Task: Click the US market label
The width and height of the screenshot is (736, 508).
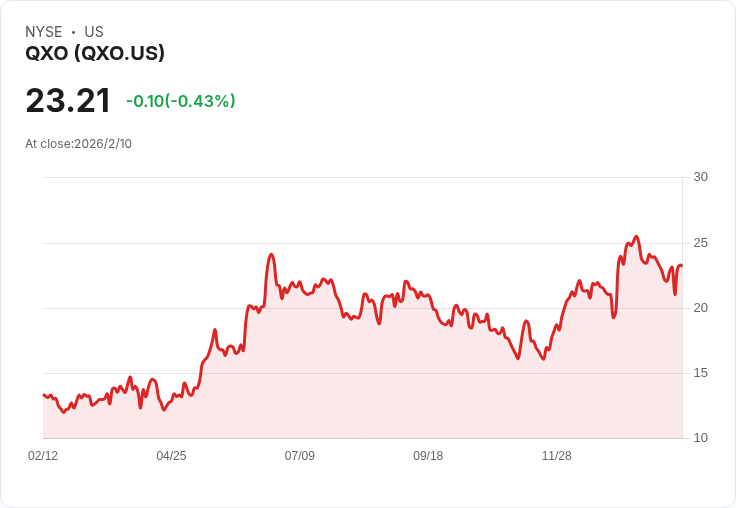Action: click(x=94, y=32)
